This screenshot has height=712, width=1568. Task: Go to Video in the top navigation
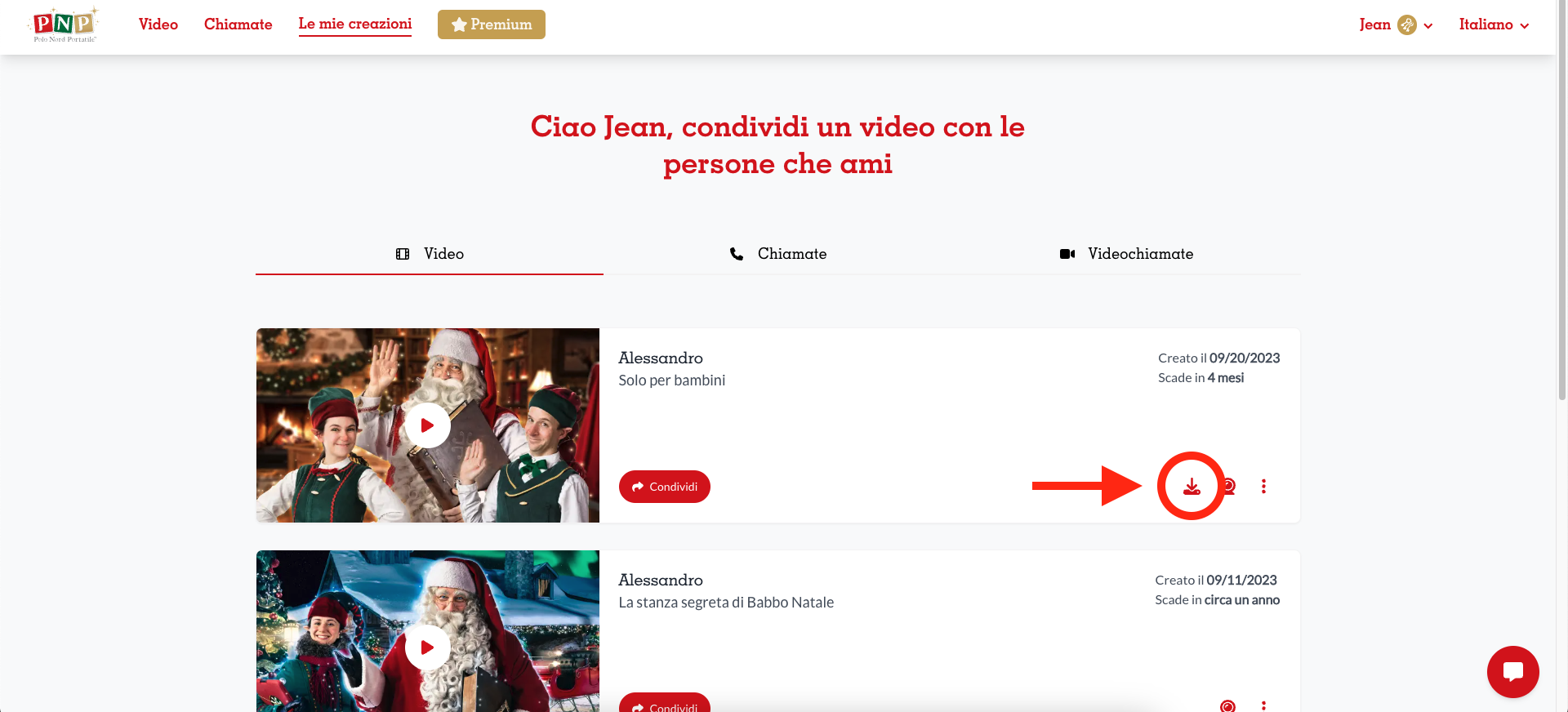click(x=158, y=24)
